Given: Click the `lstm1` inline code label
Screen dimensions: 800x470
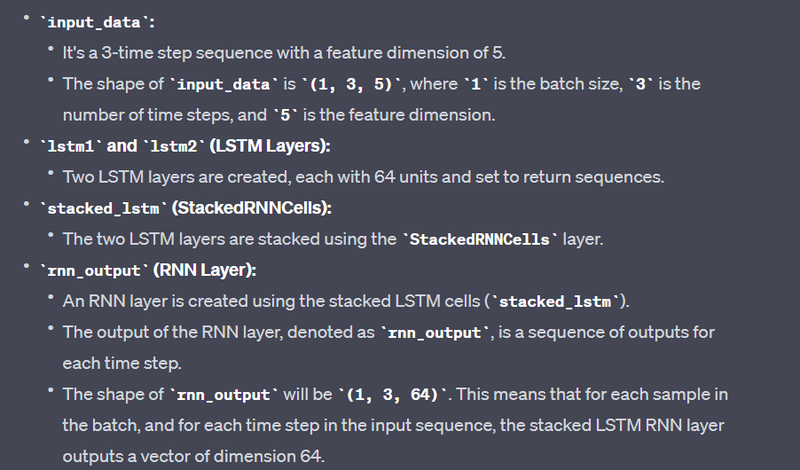Looking at the screenshot, I should (x=71, y=146).
